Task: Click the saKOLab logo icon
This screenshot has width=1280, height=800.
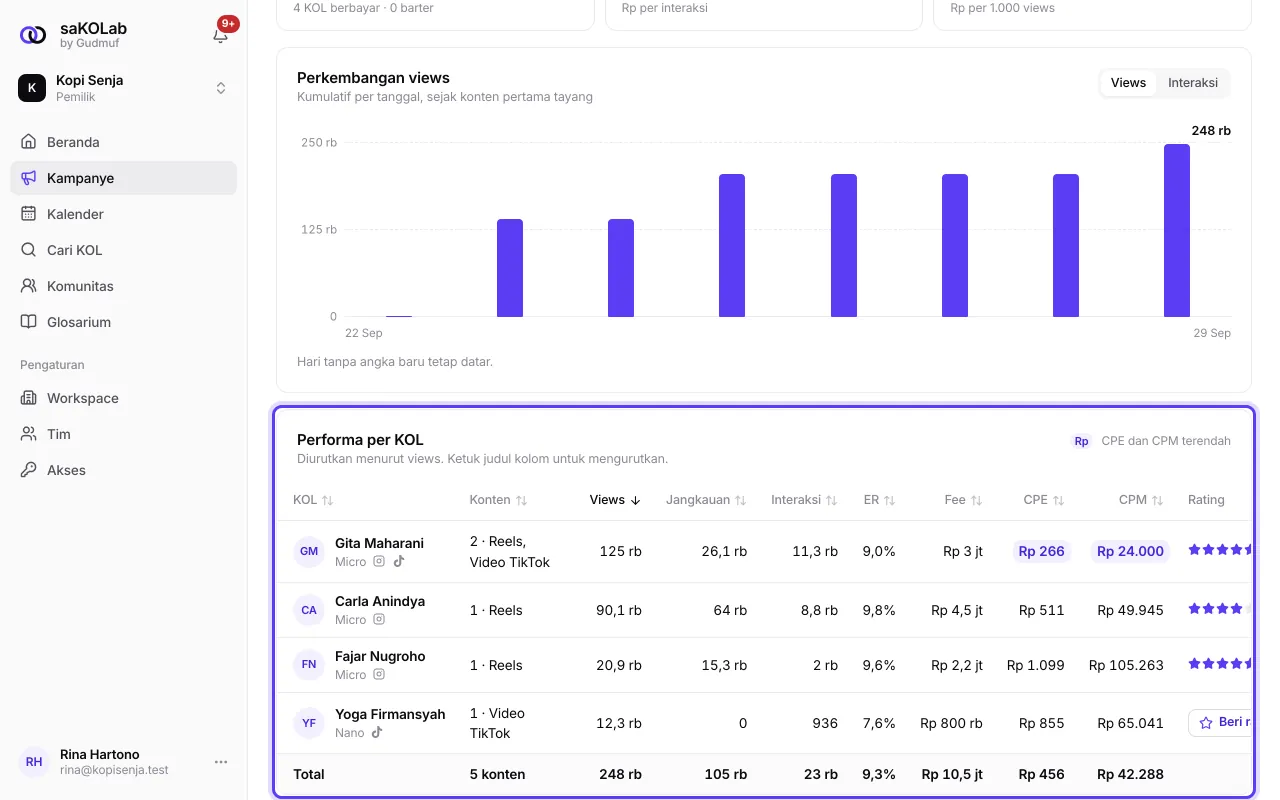Action: [33, 35]
